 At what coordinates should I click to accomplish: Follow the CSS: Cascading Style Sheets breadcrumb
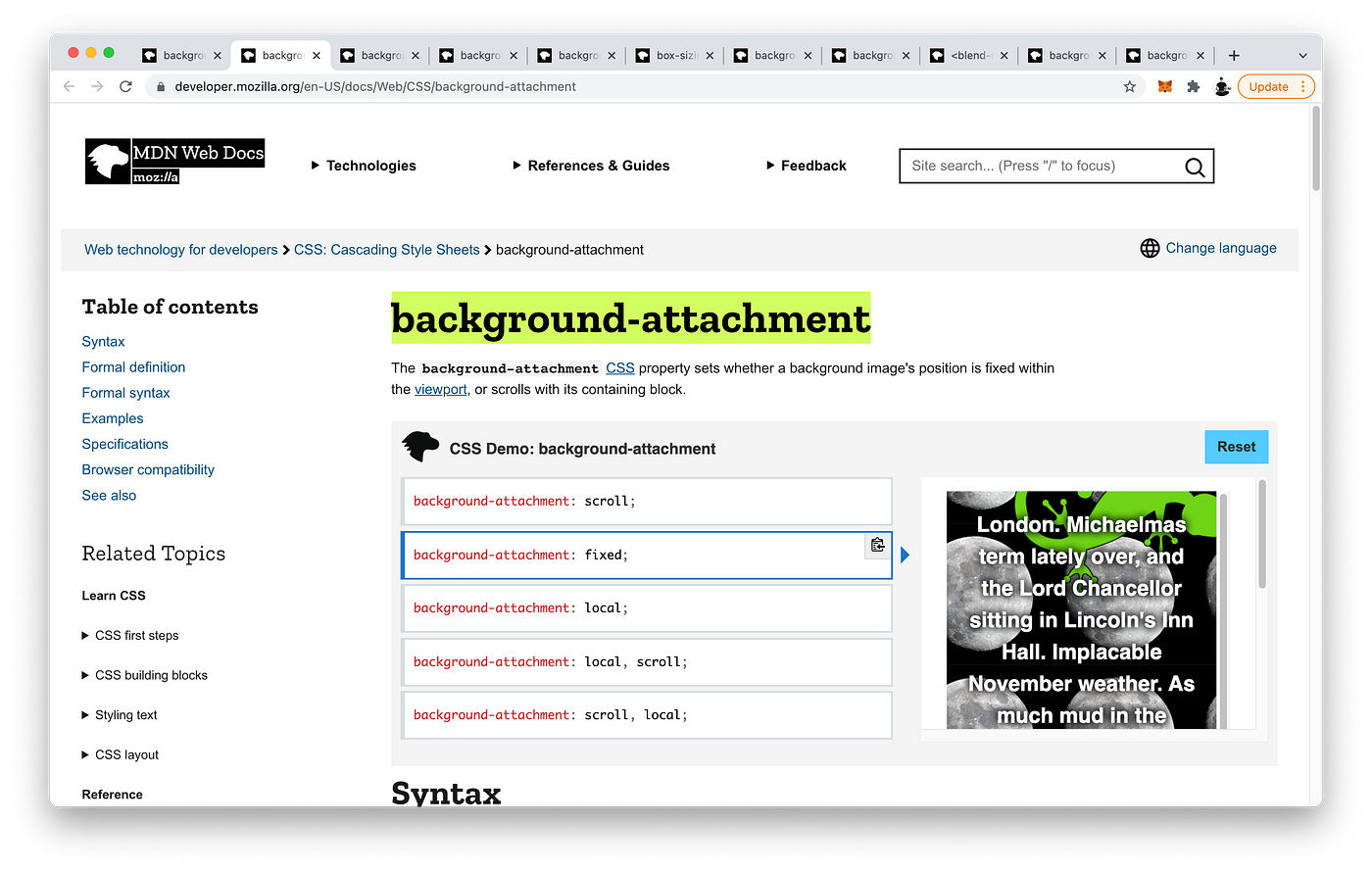pyautogui.click(x=387, y=250)
